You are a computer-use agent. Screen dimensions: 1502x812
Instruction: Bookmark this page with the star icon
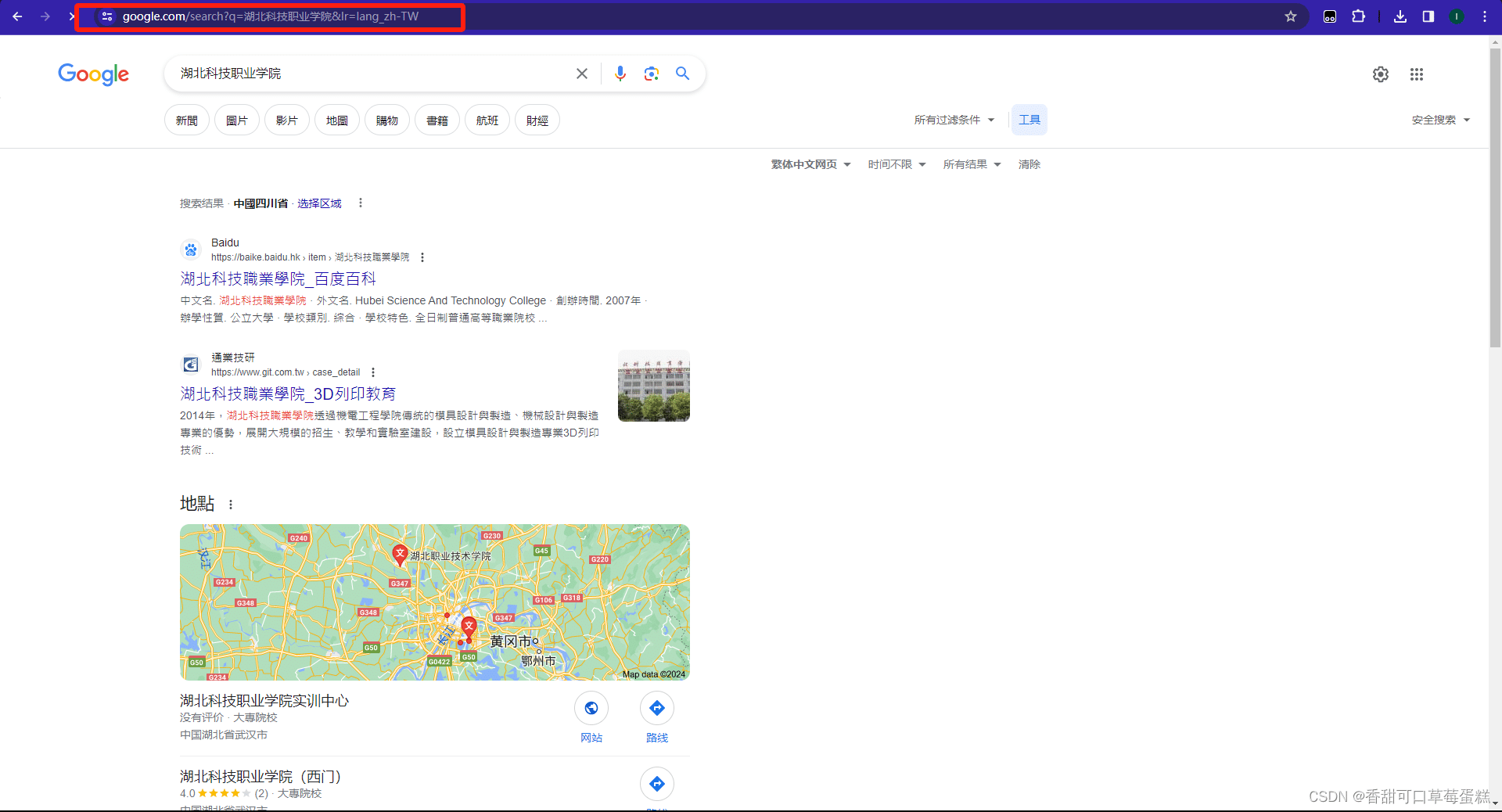click(1291, 16)
